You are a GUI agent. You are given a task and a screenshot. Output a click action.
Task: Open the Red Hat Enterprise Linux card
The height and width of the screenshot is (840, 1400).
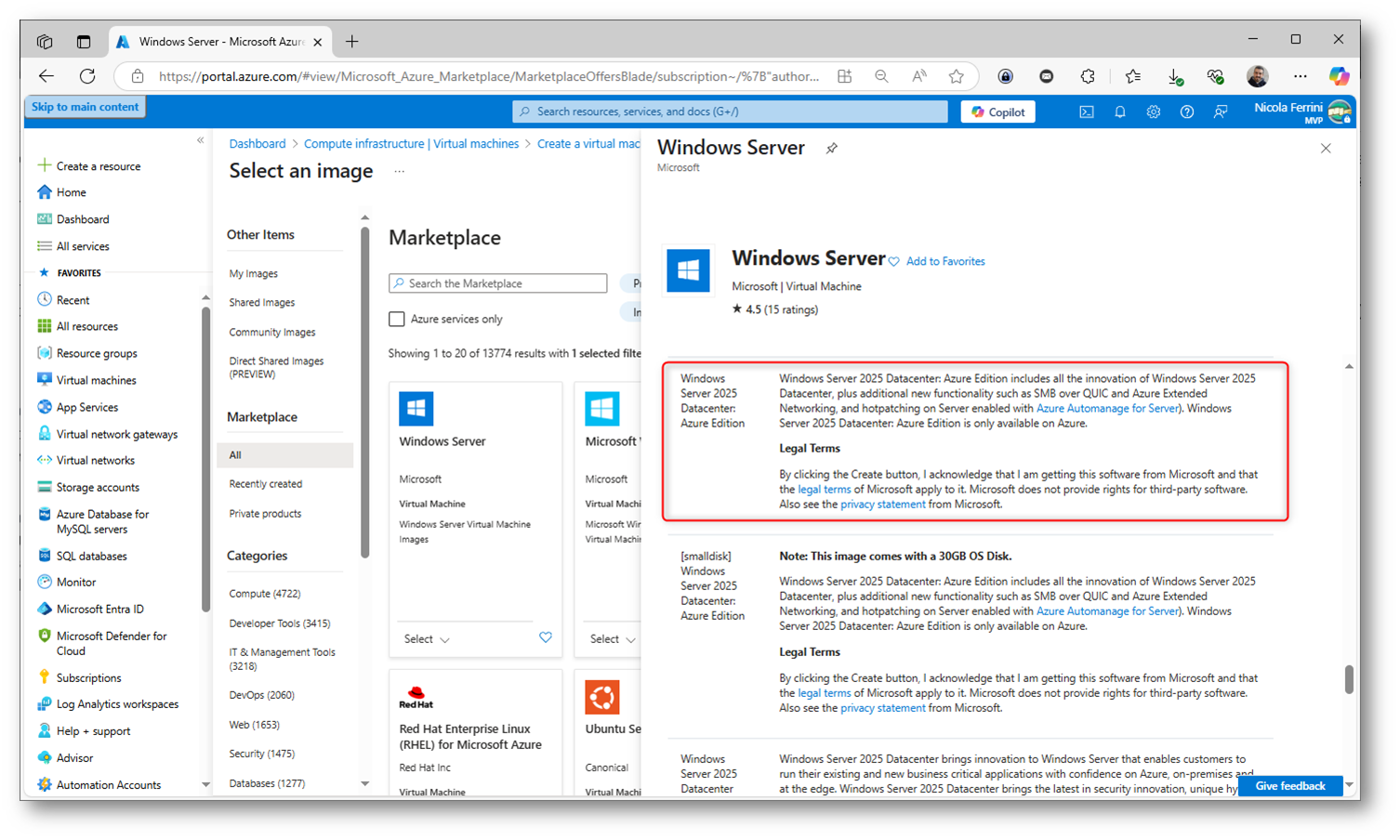(x=475, y=733)
